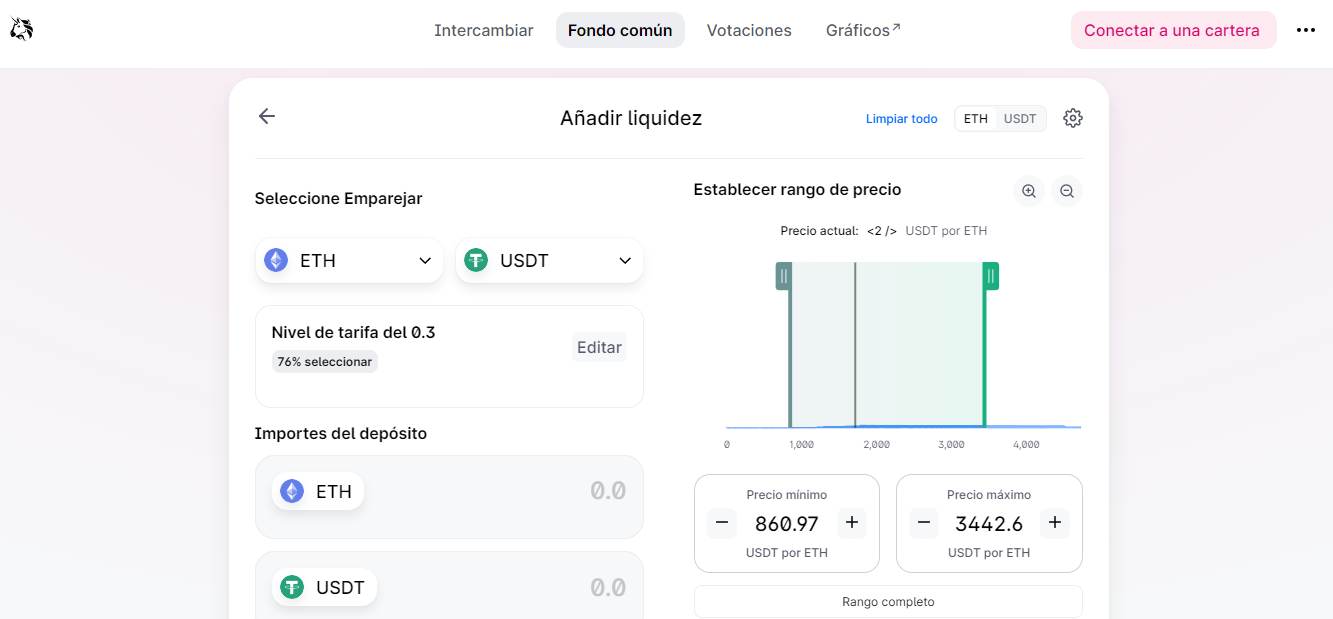
Task: Select Rango completo for the price range
Action: coord(888,601)
